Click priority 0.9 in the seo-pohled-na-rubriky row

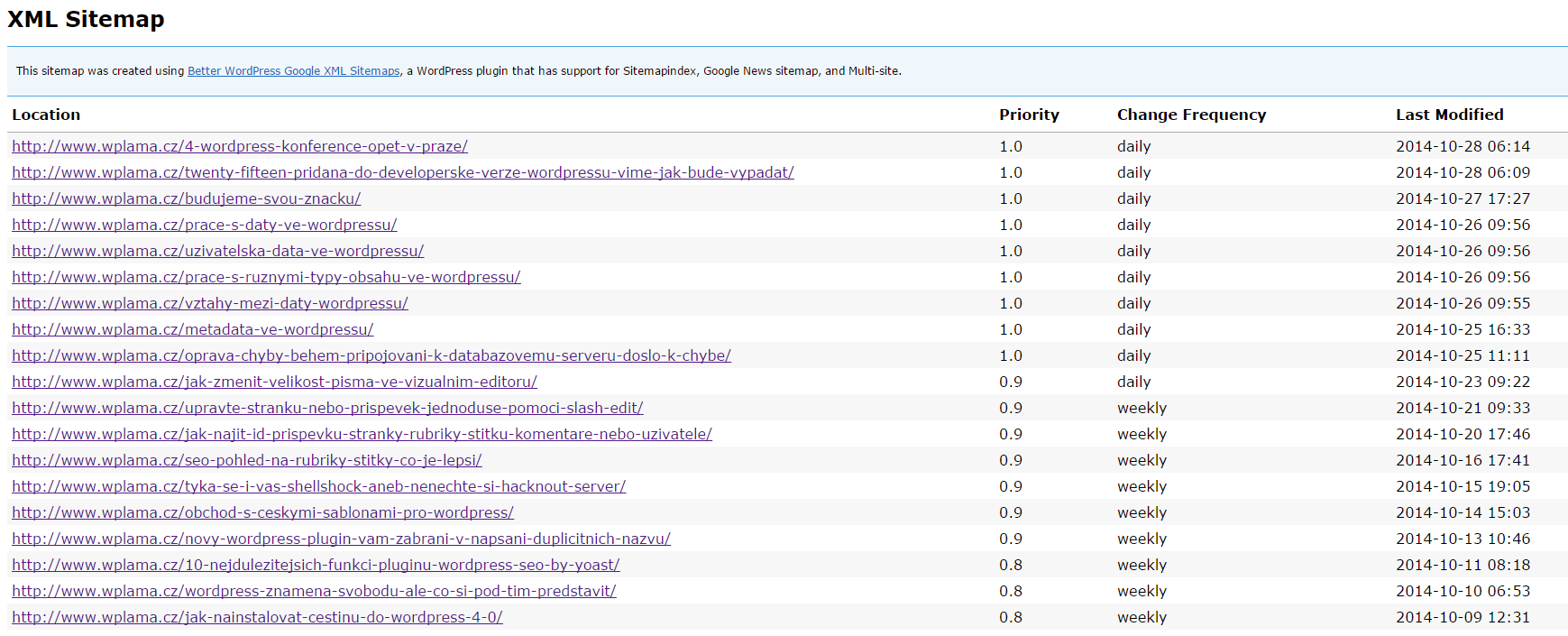pos(1011,460)
